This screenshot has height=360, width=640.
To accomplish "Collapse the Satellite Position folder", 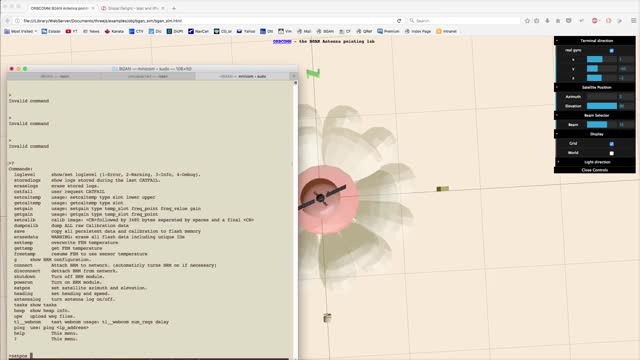I will point(595,87).
